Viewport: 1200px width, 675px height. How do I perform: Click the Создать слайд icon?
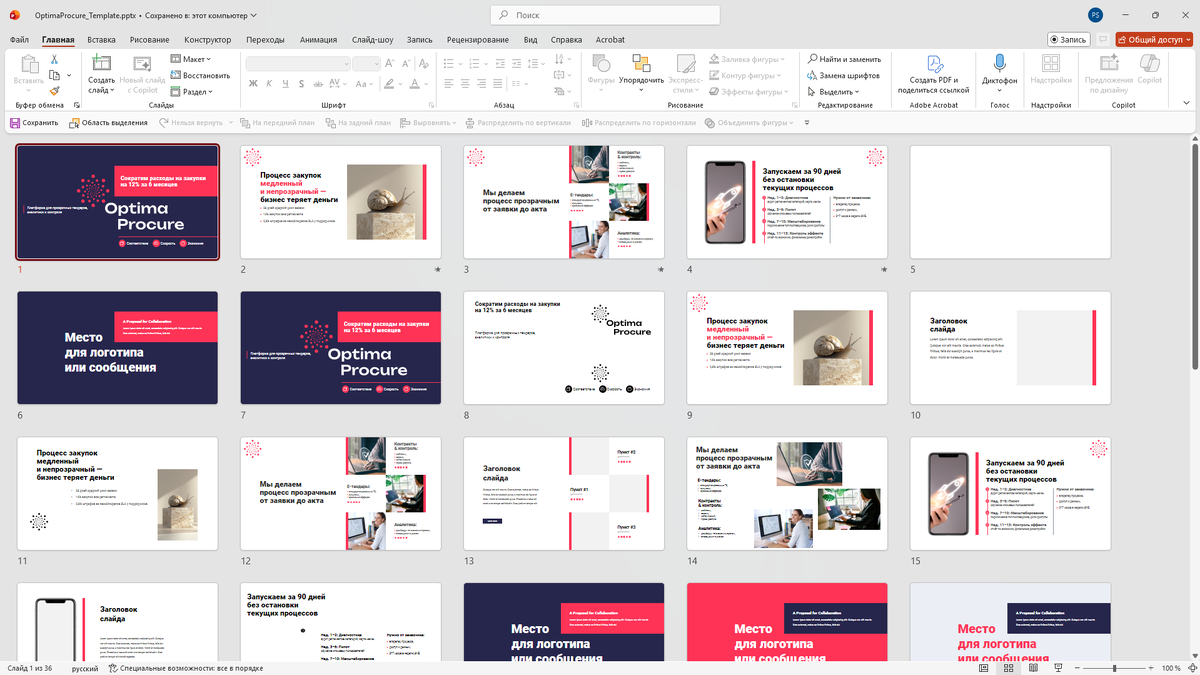click(101, 62)
